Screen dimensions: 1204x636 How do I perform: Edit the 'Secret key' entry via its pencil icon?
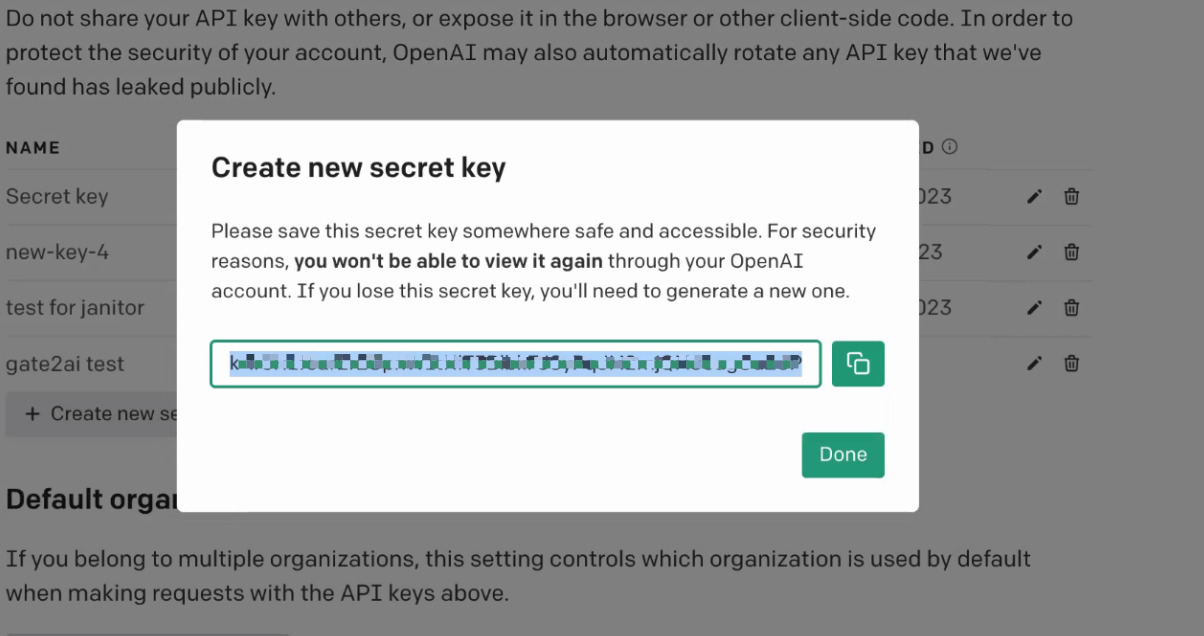point(1035,197)
